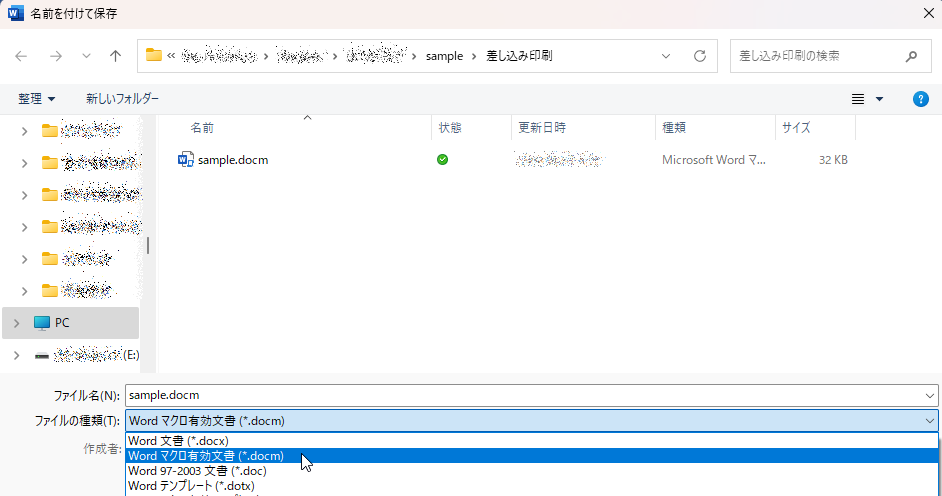Viewport: 942px width, 496px height.
Task: Choose Word 97-2003 文書 (*.doc)
Action: coord(532,471)
